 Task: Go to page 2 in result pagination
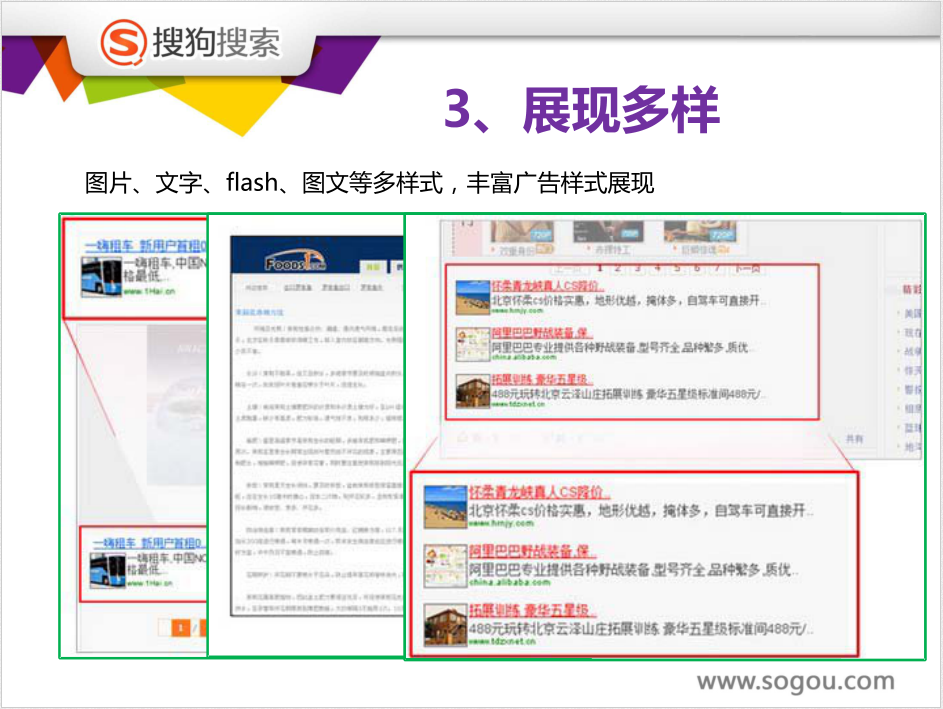click(x=619, y=268)
